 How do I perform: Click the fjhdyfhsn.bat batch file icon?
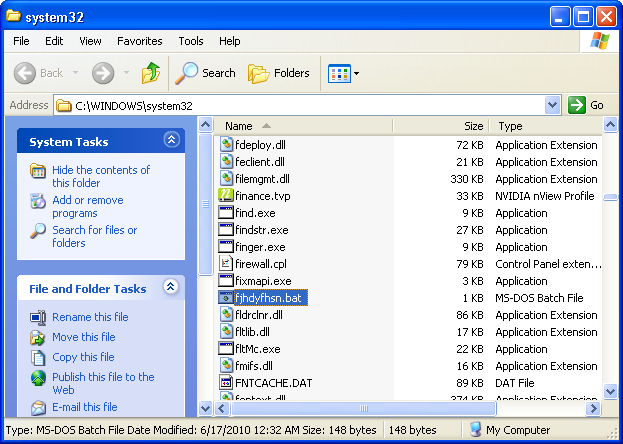[226, 298]
